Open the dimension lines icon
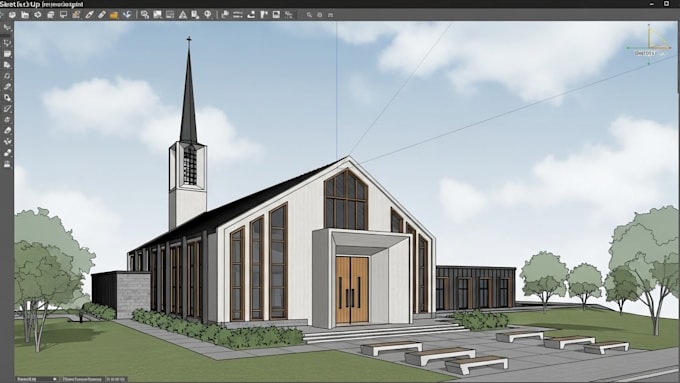The width and height of the screenshot is (680, 383). point(238,15)
